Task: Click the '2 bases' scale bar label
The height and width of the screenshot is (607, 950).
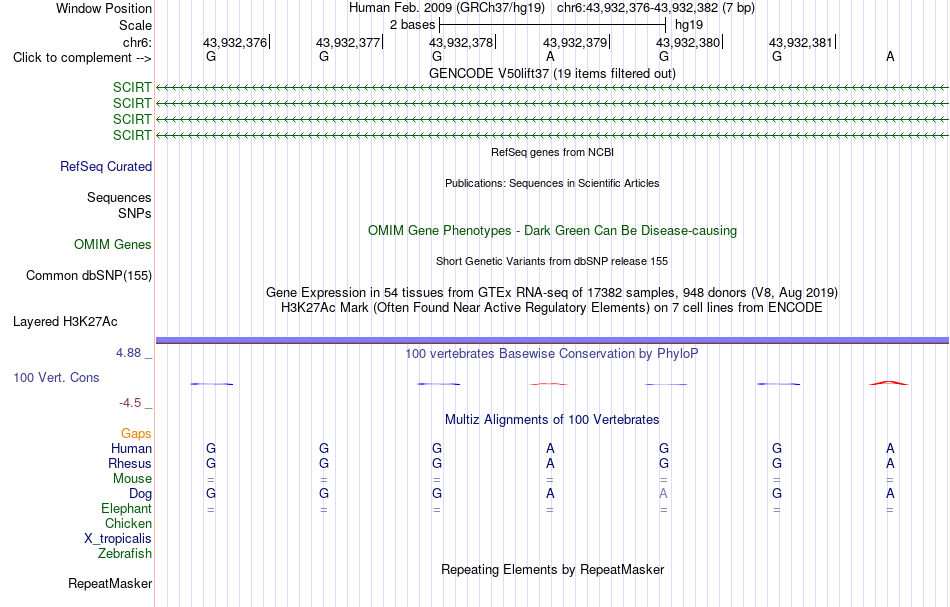Action: point(412,25)
